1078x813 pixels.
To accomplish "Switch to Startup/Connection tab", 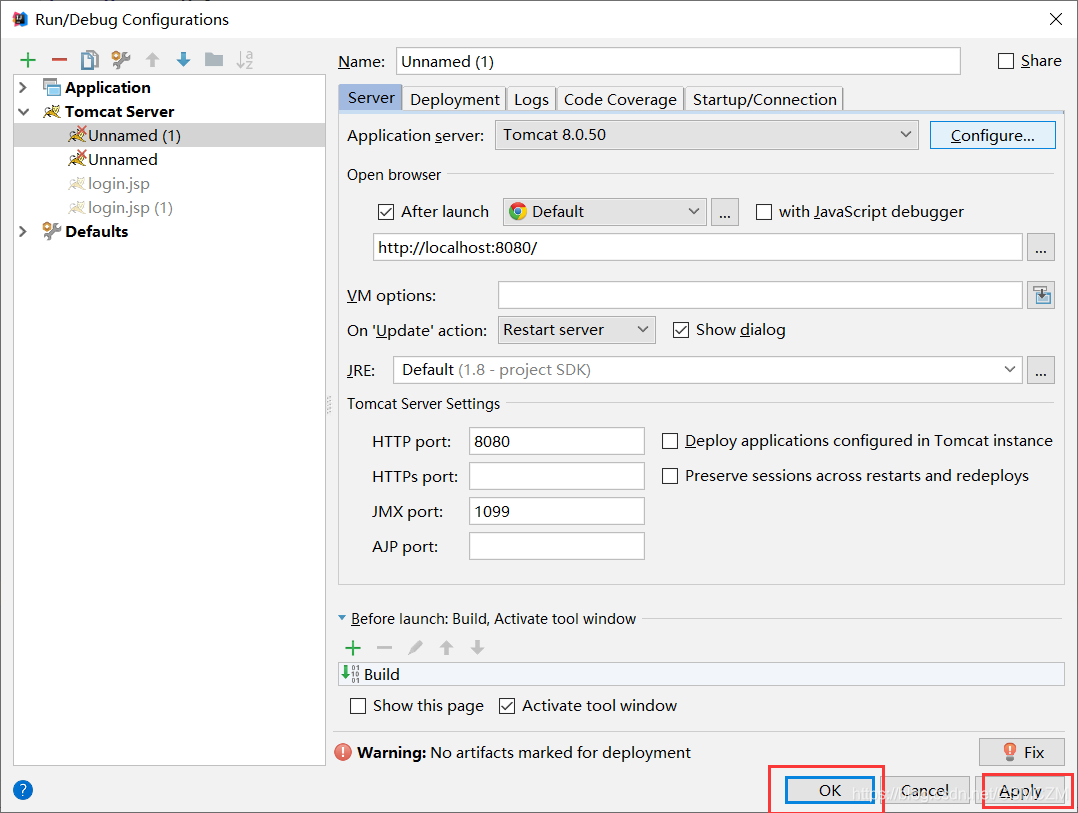I will pos(764,100).
